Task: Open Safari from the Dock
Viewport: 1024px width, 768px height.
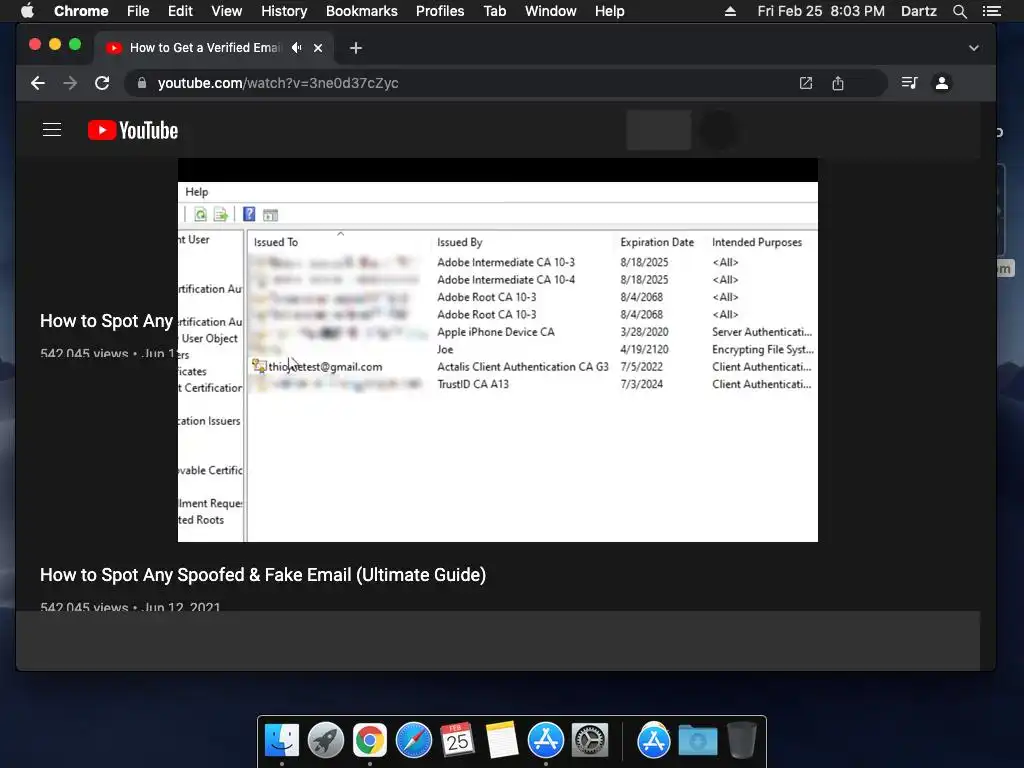Action: click(x=413, y=740)
